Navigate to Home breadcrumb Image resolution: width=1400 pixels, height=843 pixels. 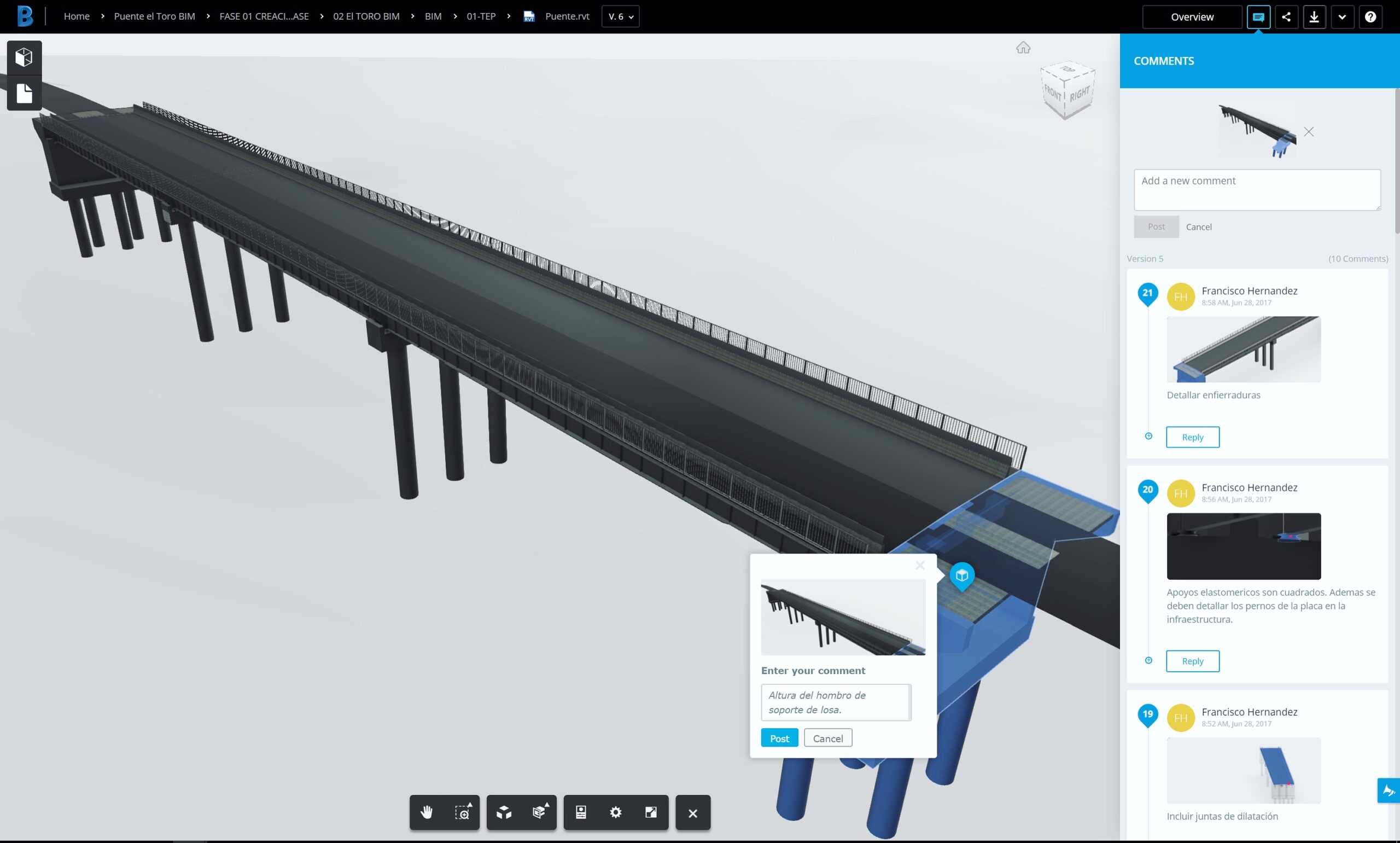pos(77,16)
